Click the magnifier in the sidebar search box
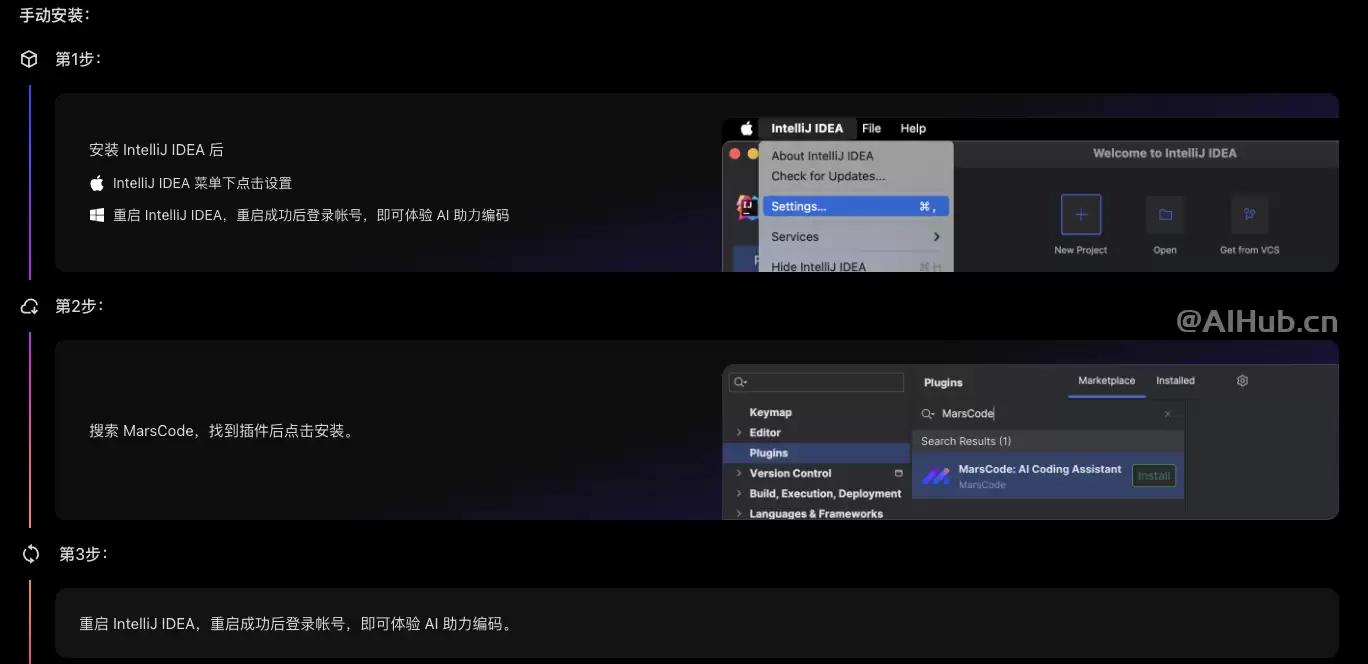 (x=738, y=382)
